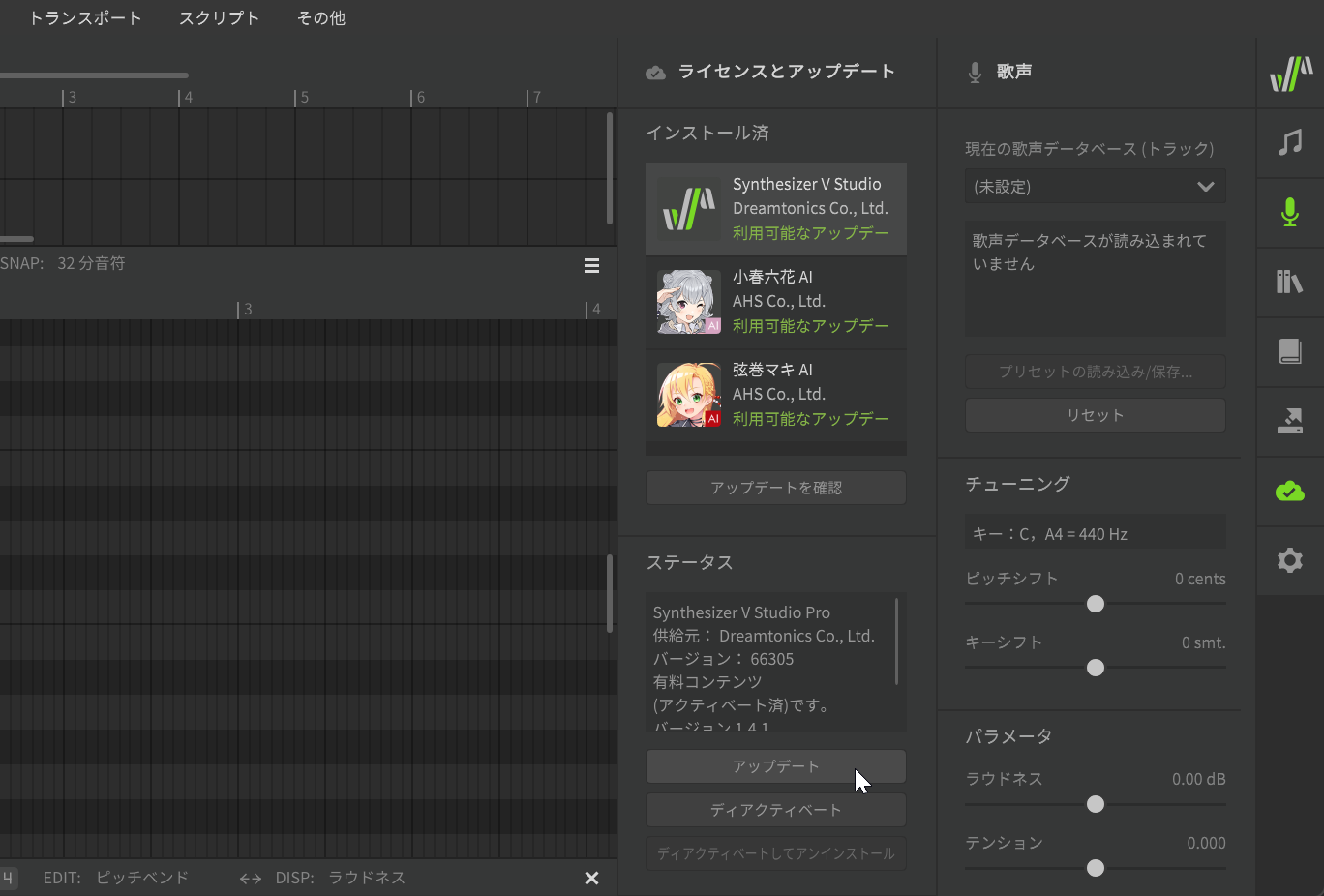Close the parameter panel with the X icon
This screenshot has height=896, width=1324.
(x=592, y=878)
